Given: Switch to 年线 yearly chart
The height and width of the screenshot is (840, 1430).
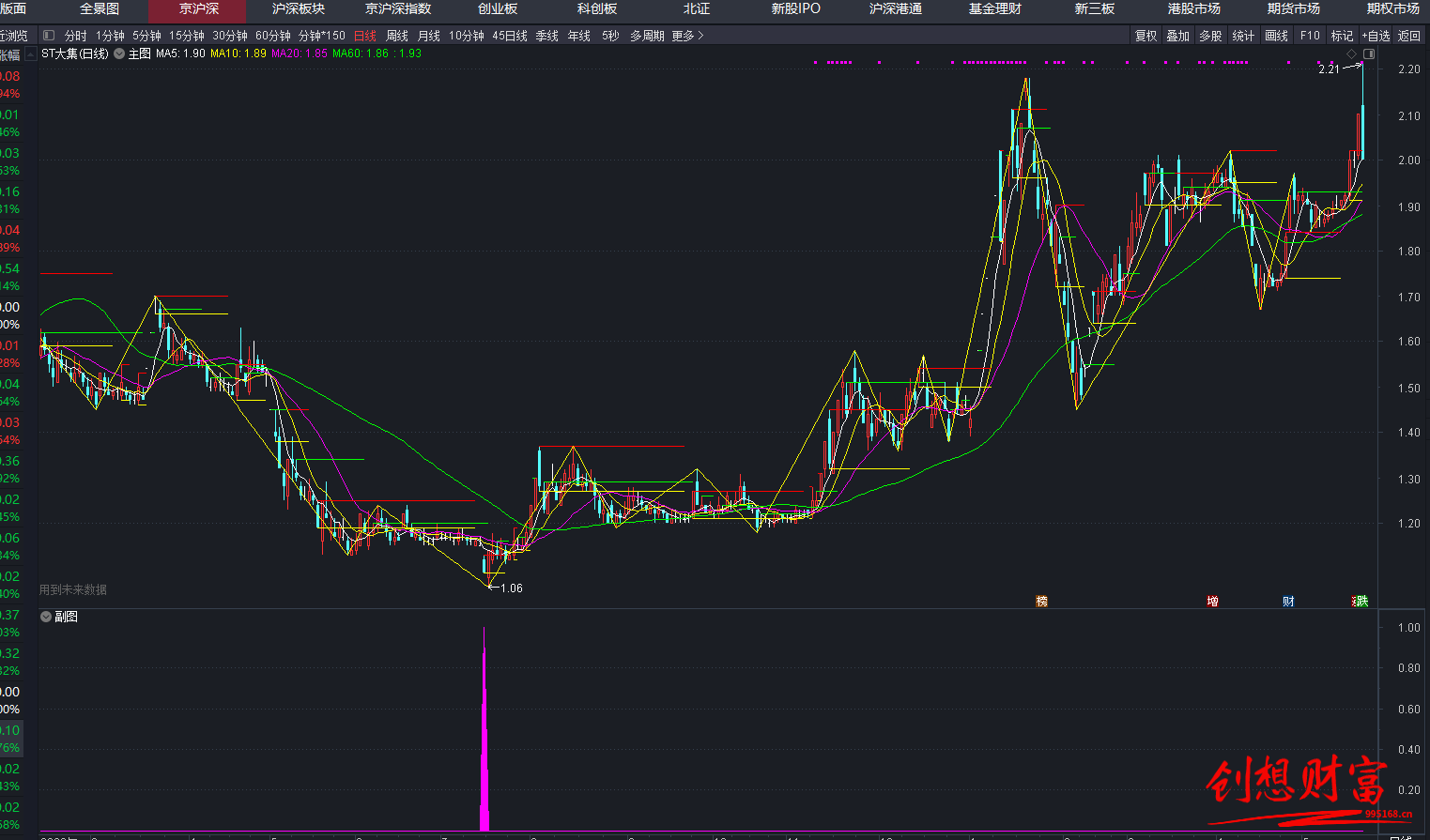Looking at the screenshot, I should (x=579, y=36).
